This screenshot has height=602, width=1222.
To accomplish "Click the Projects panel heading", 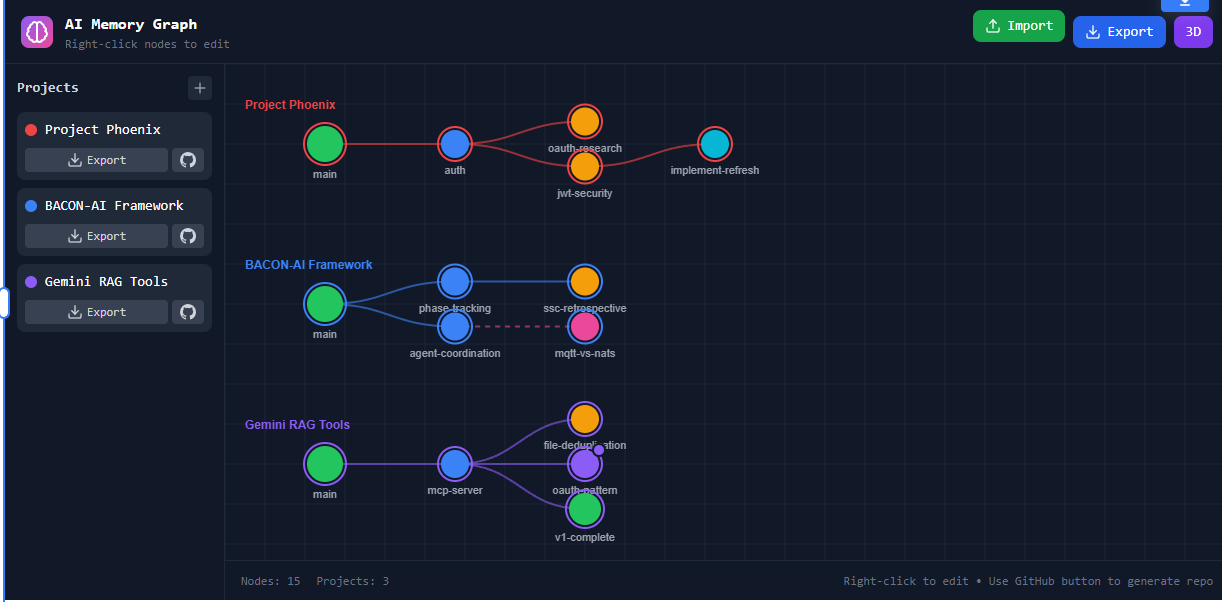I will click(48, 88).
